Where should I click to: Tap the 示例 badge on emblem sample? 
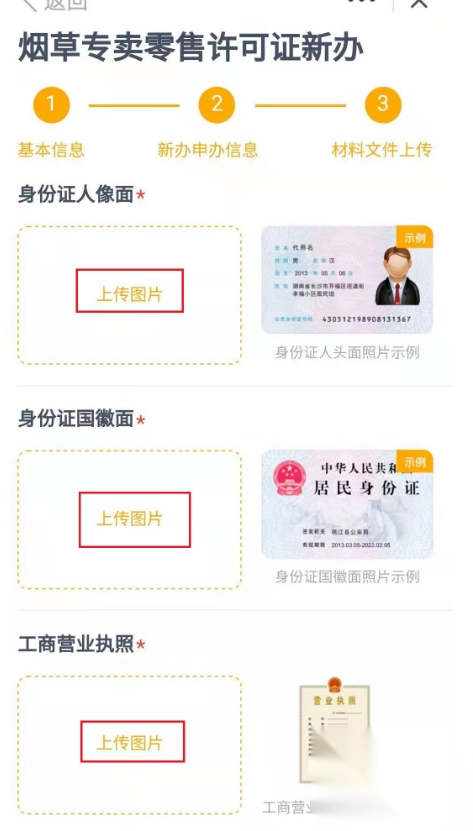pos(415,462)
